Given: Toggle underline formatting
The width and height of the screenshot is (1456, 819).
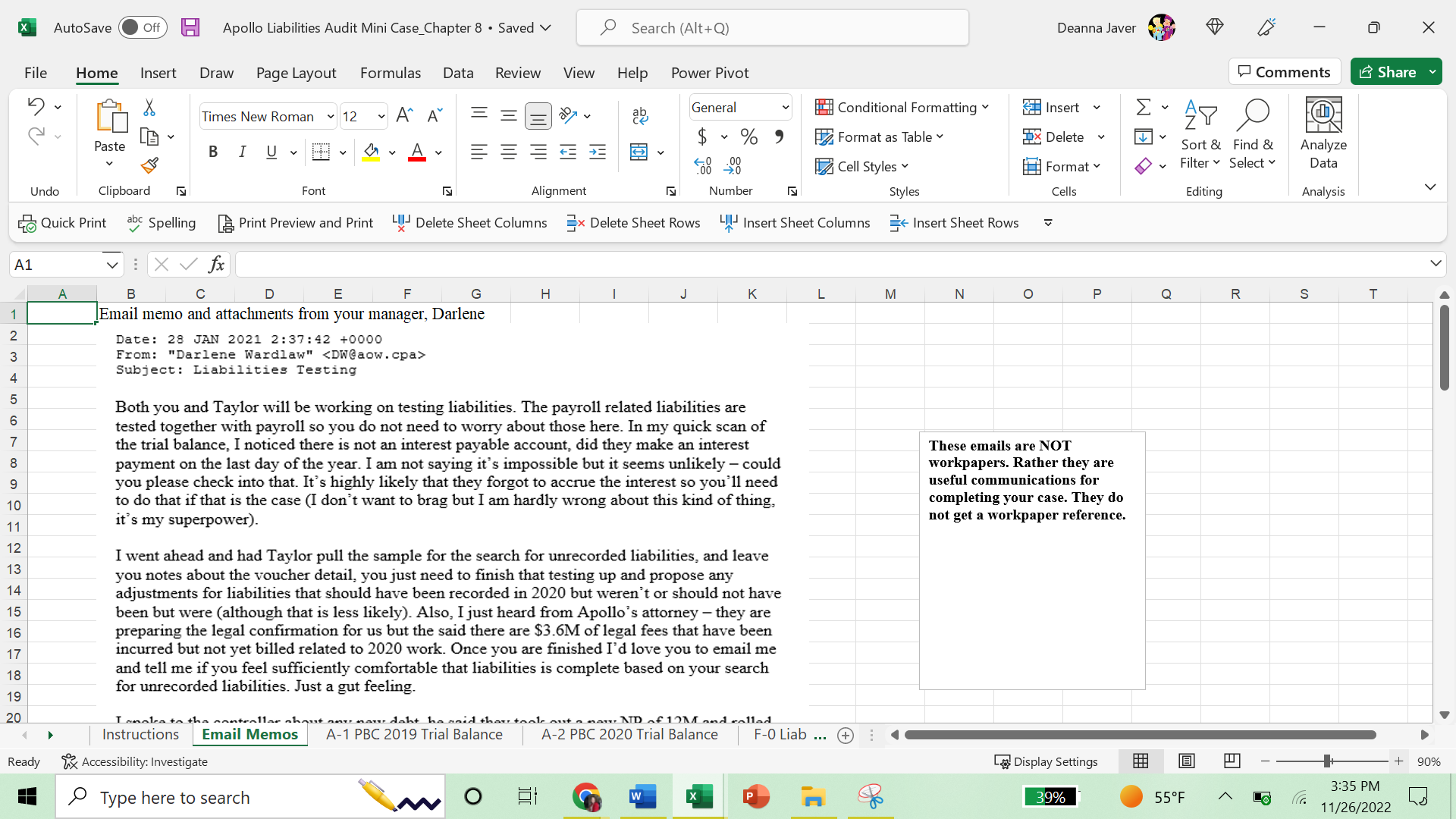Looking at the screenshot, I should [271, 152].
